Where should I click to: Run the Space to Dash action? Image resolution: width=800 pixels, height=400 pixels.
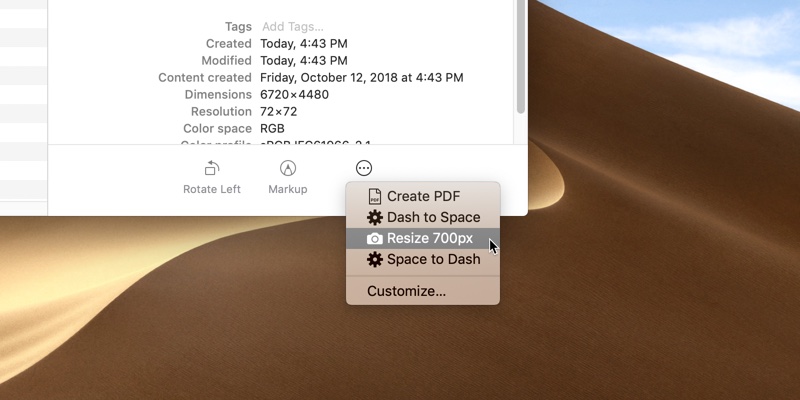point(433,260)
